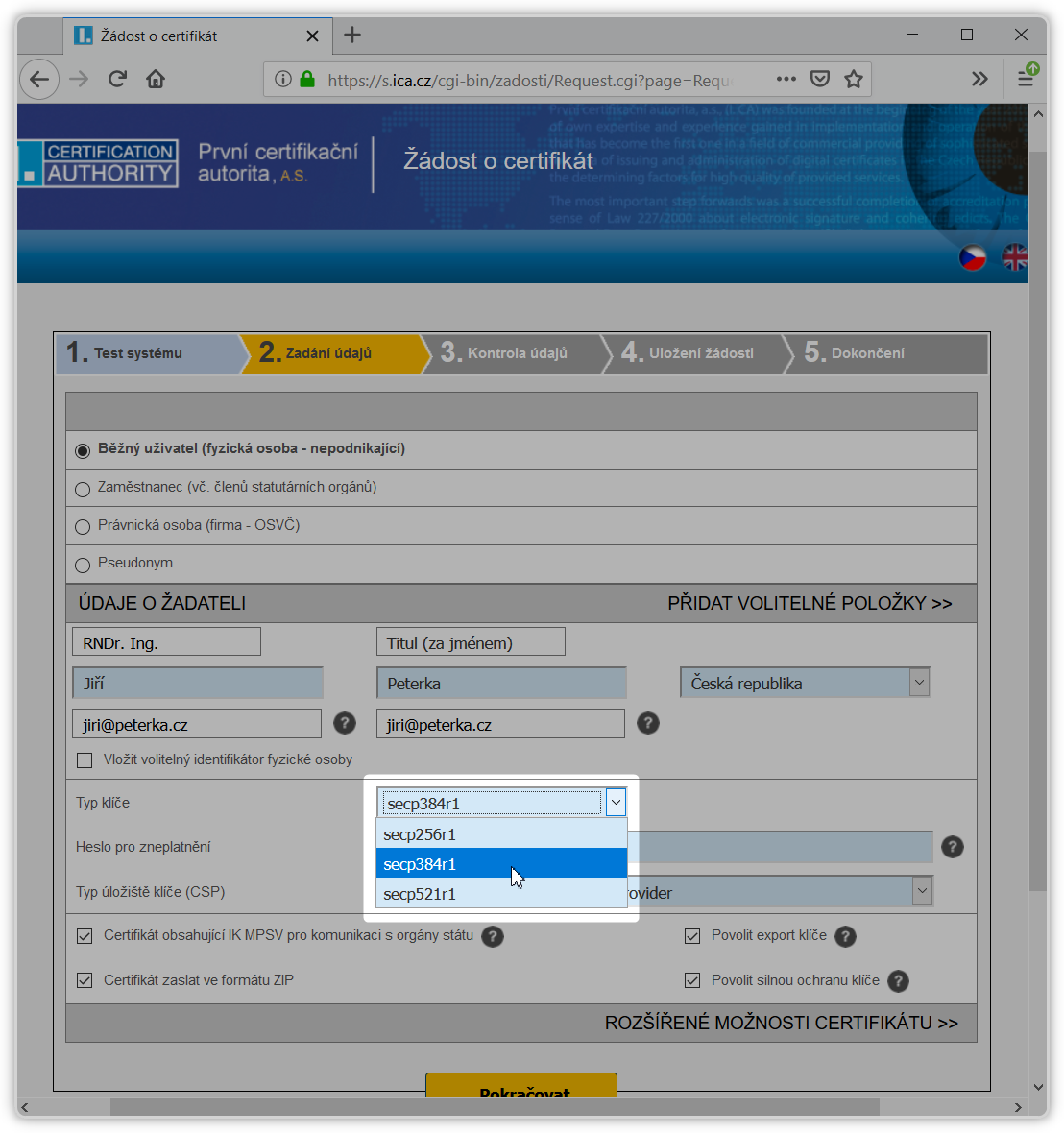Click the Pokračovat button
The height and width of the screenshot is (1133, 1064).
point(521,1086)
